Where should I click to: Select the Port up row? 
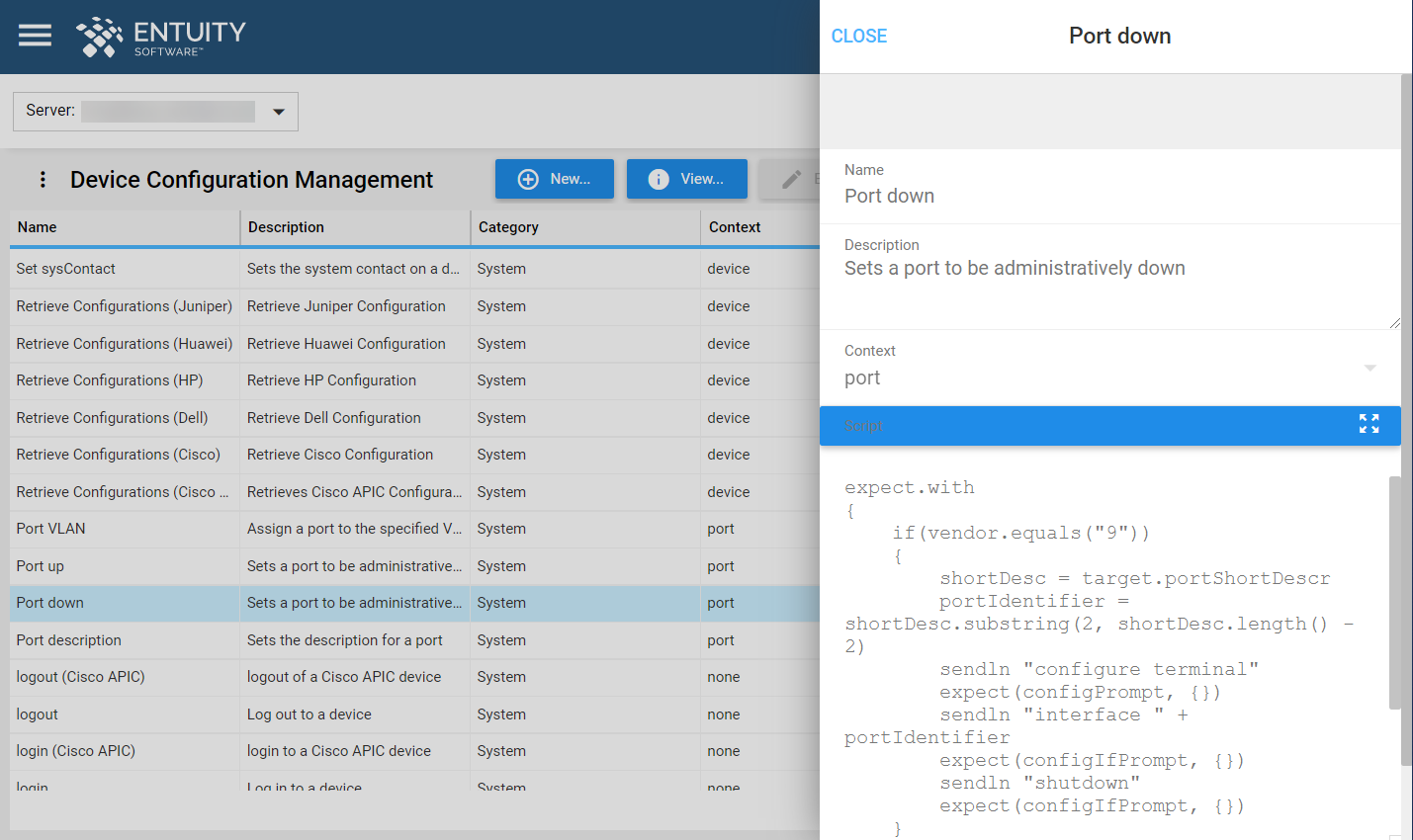point(124,565)
